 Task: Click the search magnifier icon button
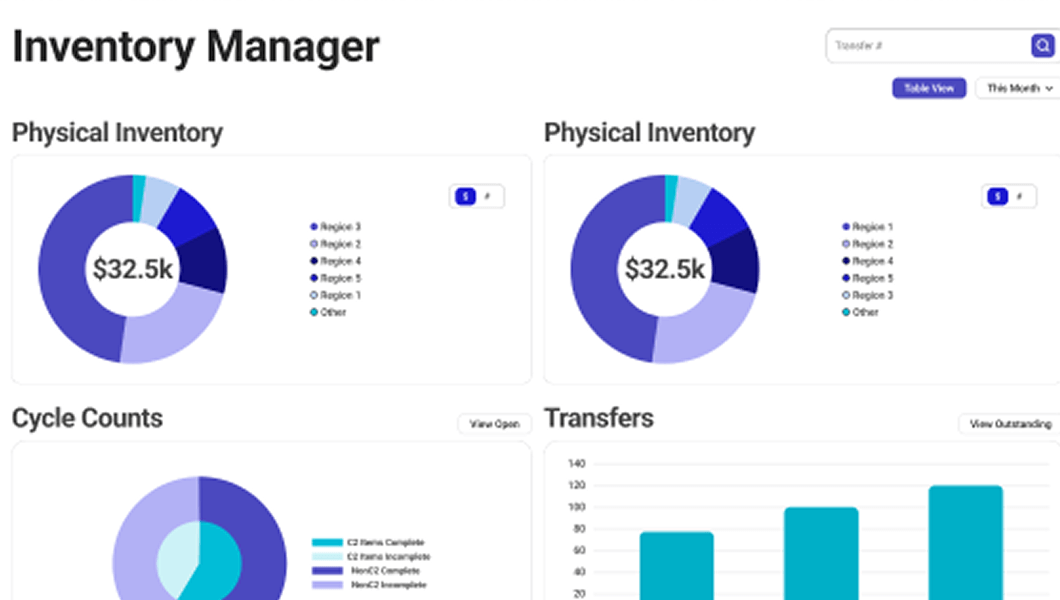tap(1042, 46)
